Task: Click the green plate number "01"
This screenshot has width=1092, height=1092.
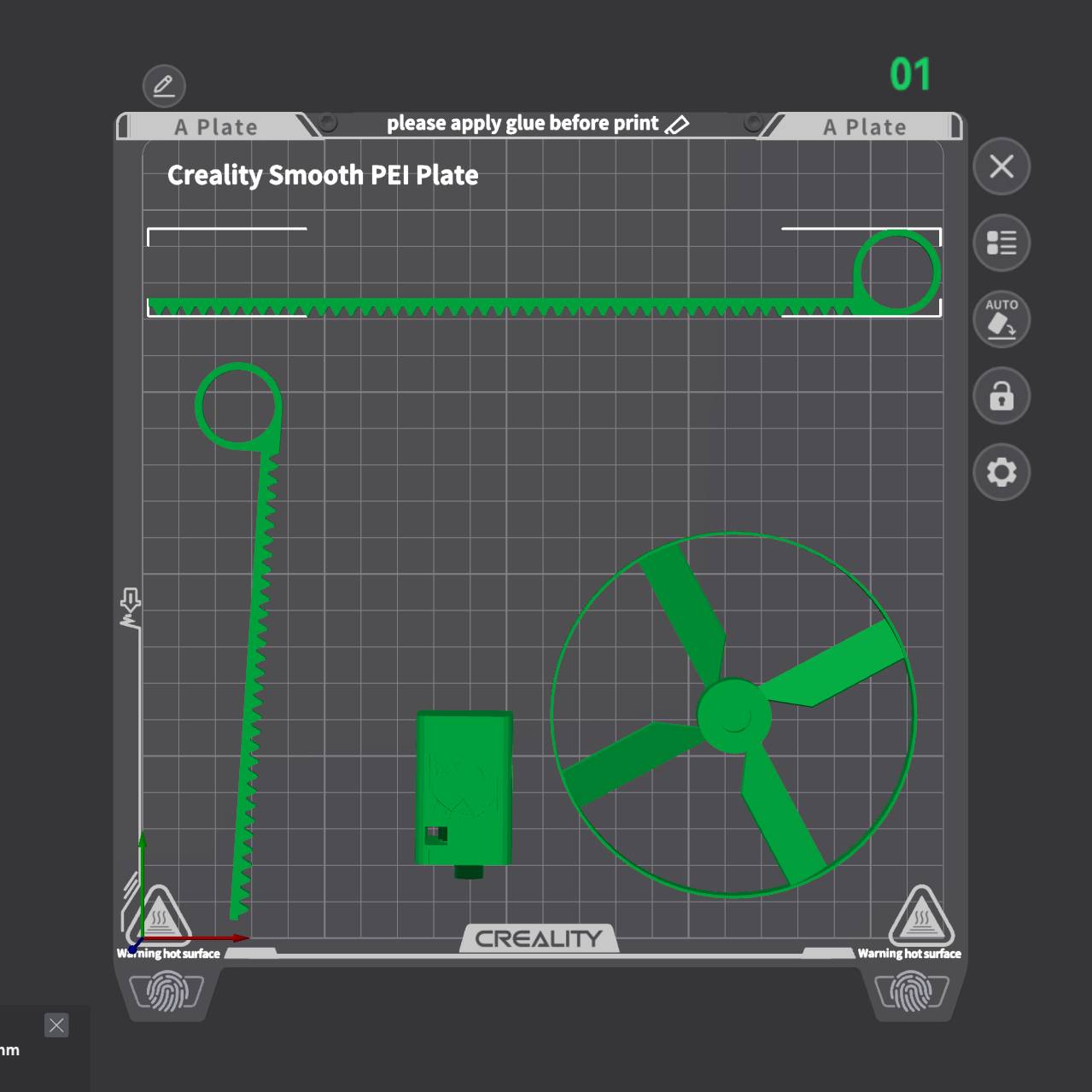Action: [x=910, y=75]
